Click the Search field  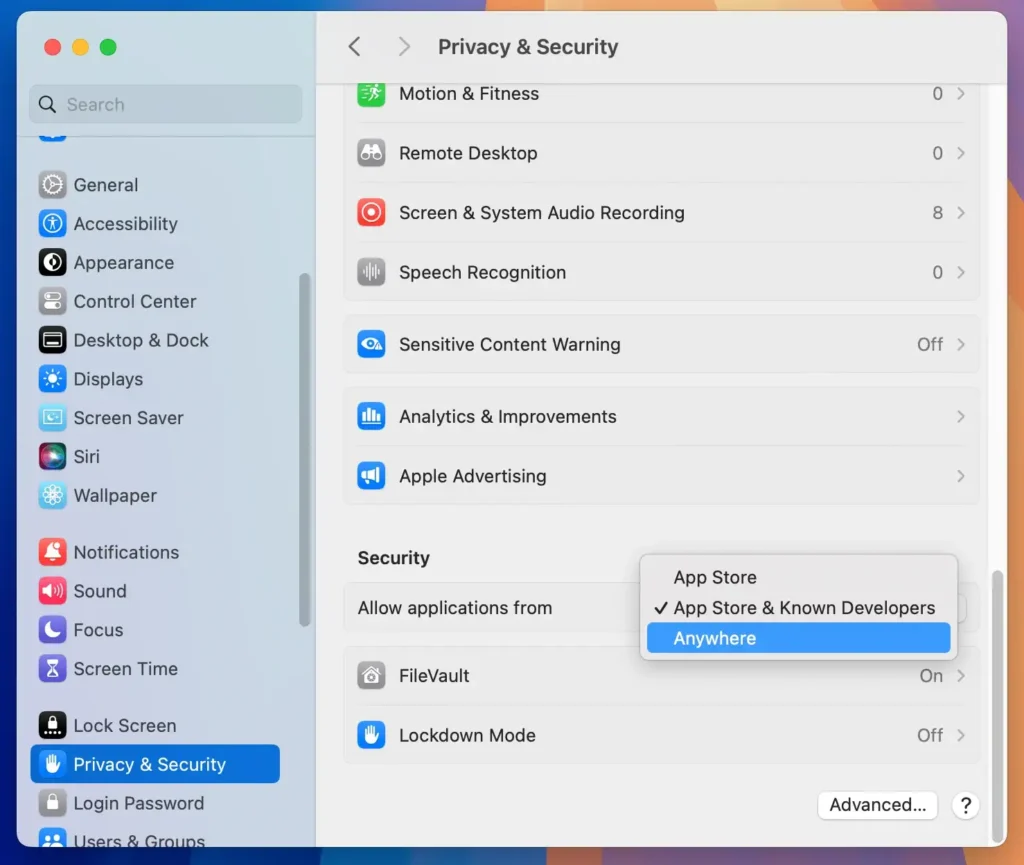click(166, 104)
